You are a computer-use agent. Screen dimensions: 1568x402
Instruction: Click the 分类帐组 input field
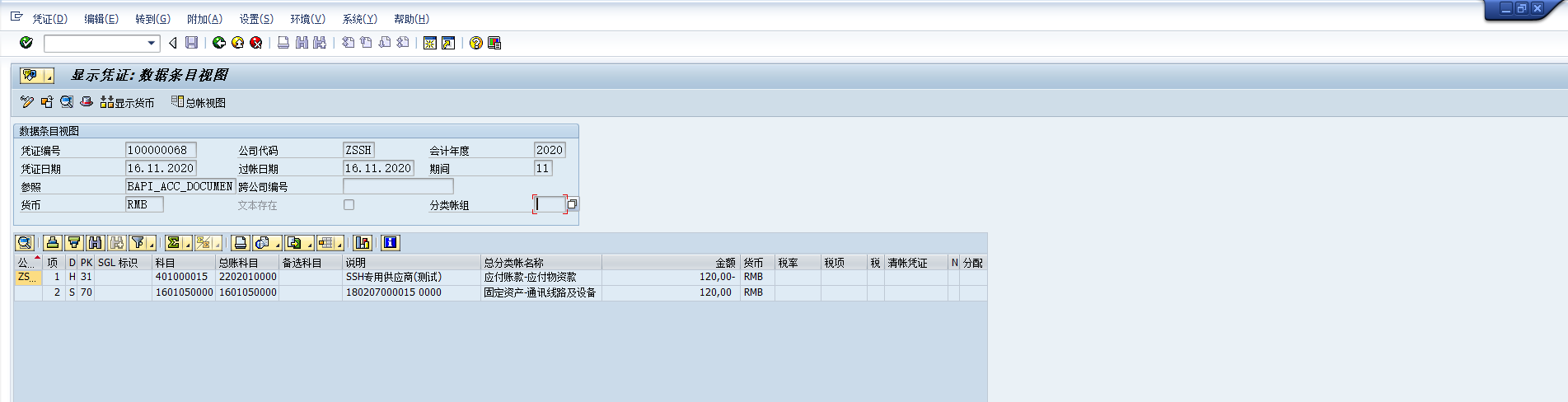coord(549,204)
